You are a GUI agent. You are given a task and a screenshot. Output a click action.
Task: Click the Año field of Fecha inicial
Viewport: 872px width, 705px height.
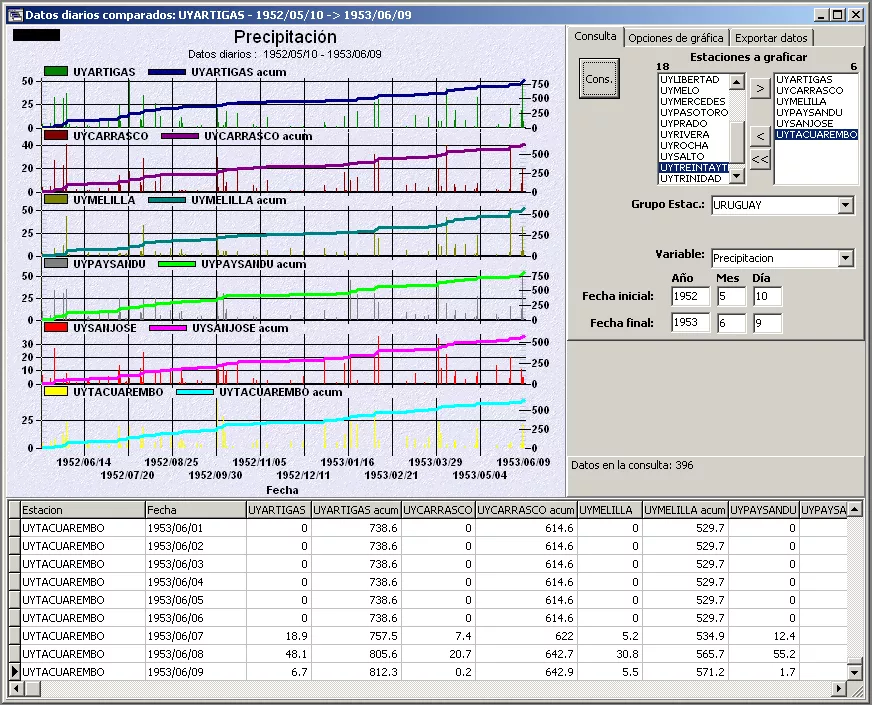691,296
